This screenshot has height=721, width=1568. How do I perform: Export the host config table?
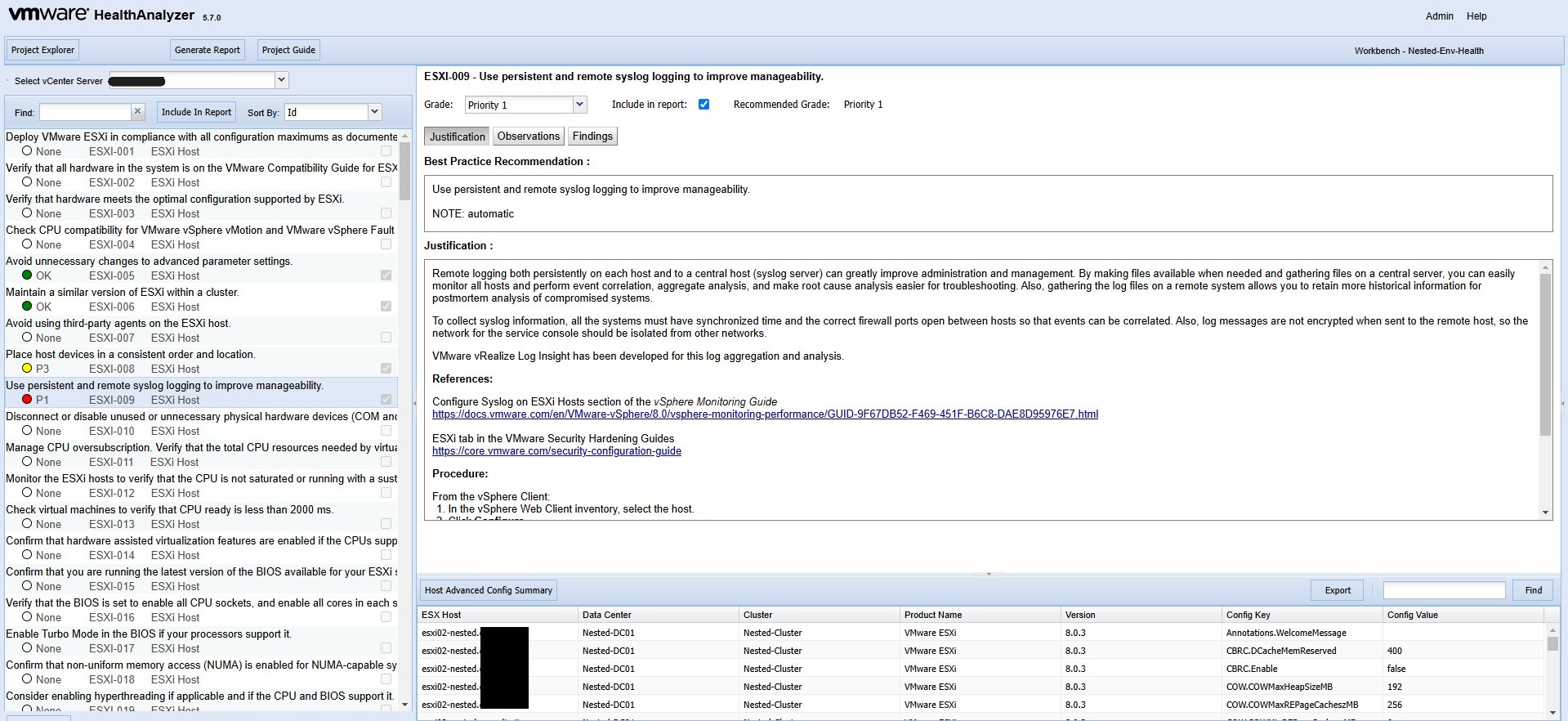[x=1338, y=590]
